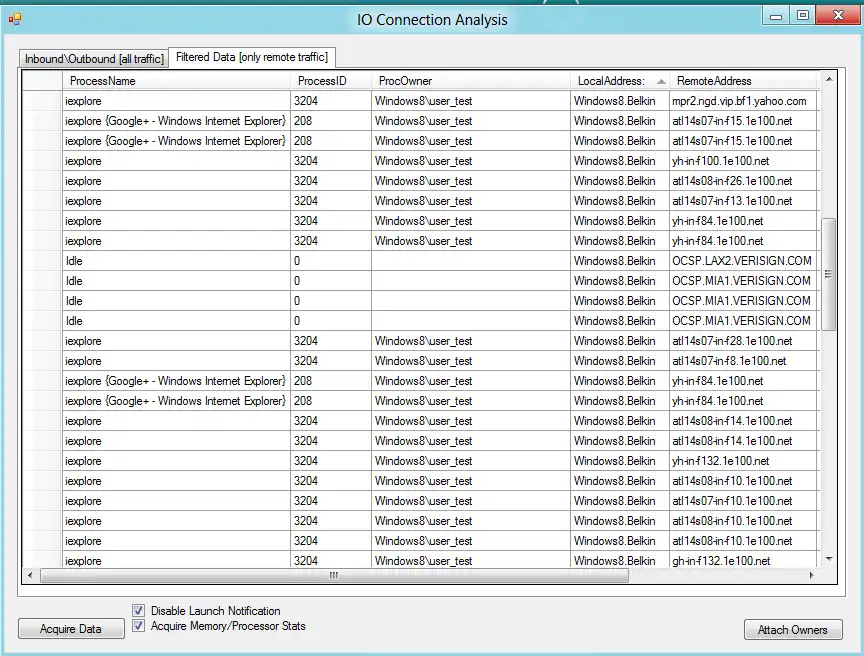
Task: Select atl14s07-in-f28.1e100.net remote address cell
Action: pos(744,341)
